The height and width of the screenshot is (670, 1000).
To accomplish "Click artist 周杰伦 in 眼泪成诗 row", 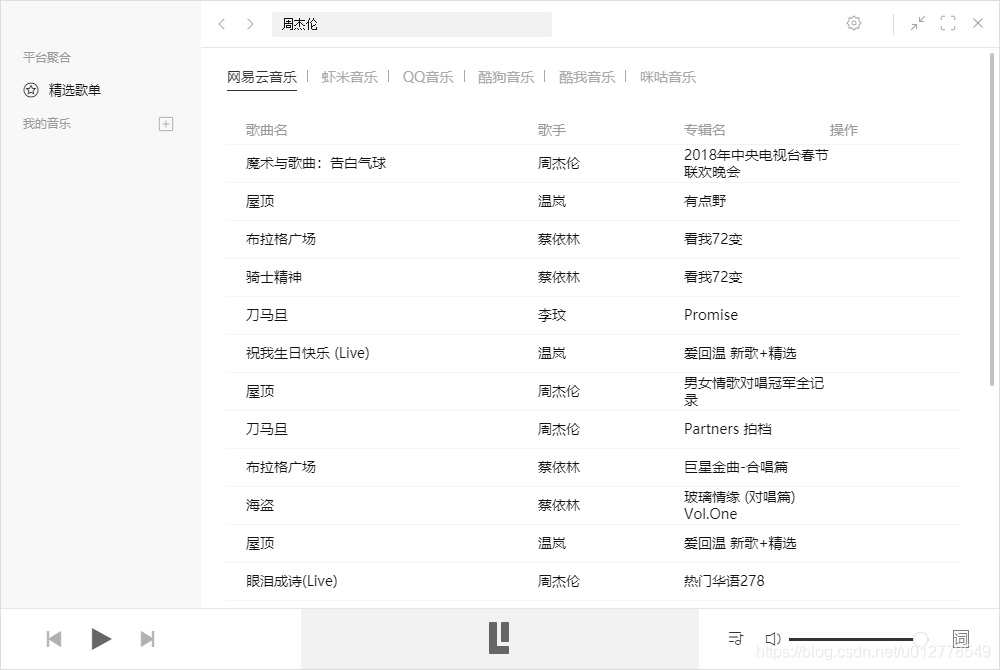I will click(559, 581).
